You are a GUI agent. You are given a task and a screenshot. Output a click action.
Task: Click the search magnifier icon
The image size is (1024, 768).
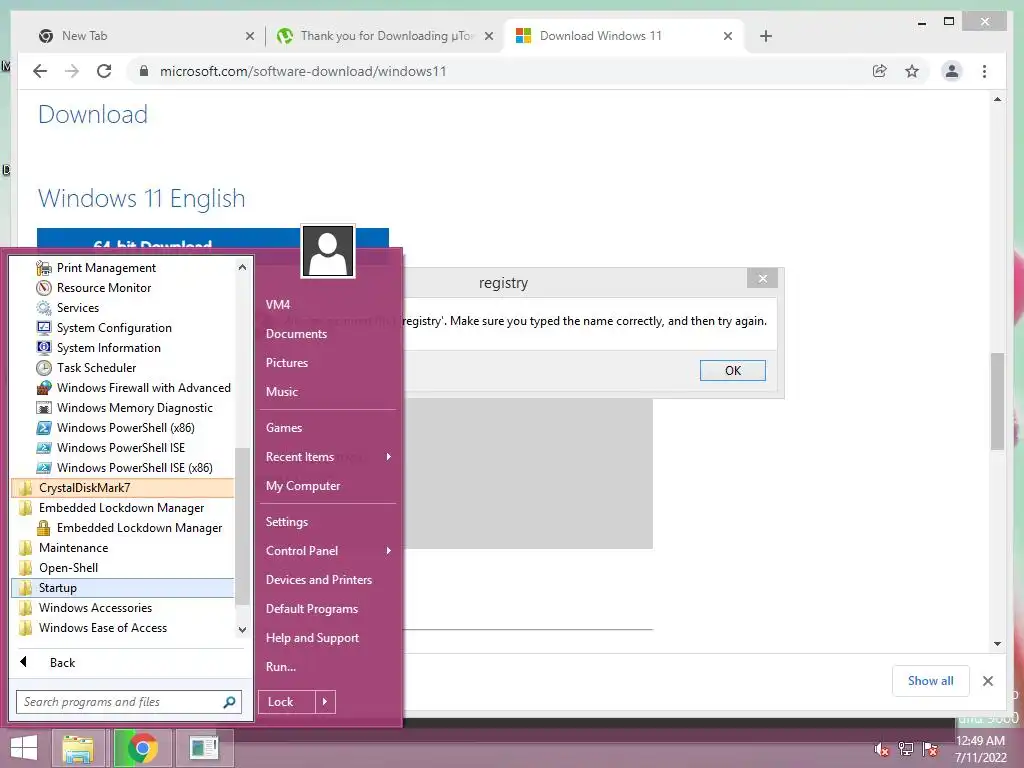click(x=229, y=702)
